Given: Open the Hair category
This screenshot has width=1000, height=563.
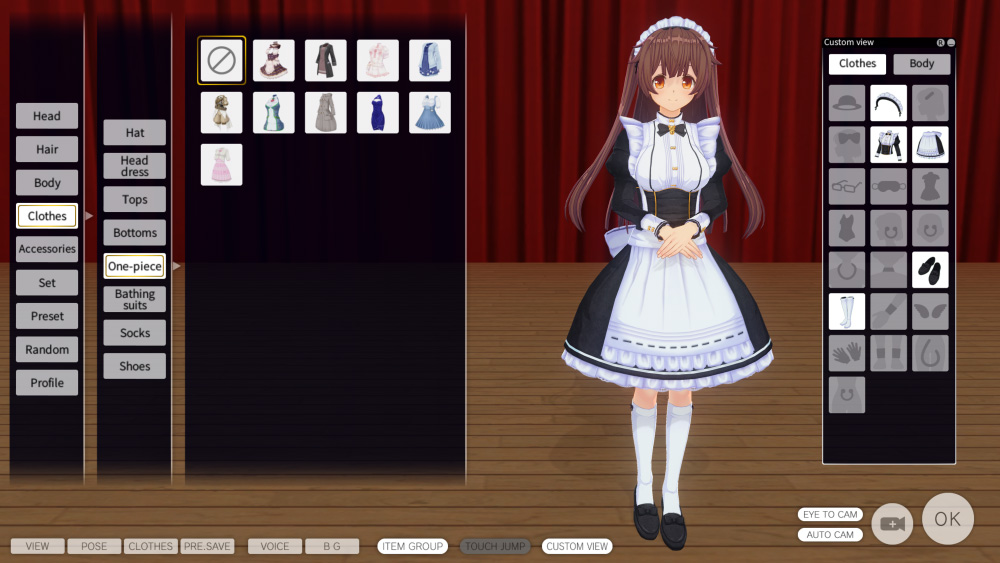Looking at the screenshot, I should tap(47, 149).
